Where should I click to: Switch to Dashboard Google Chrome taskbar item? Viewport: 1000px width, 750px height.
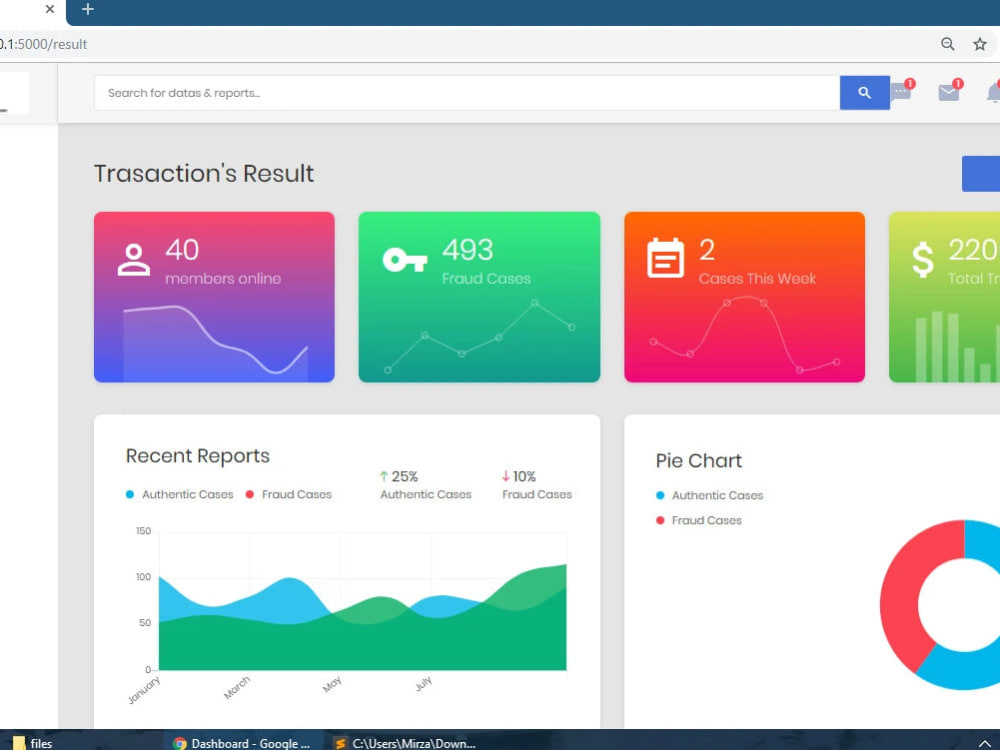click(242, 743)
